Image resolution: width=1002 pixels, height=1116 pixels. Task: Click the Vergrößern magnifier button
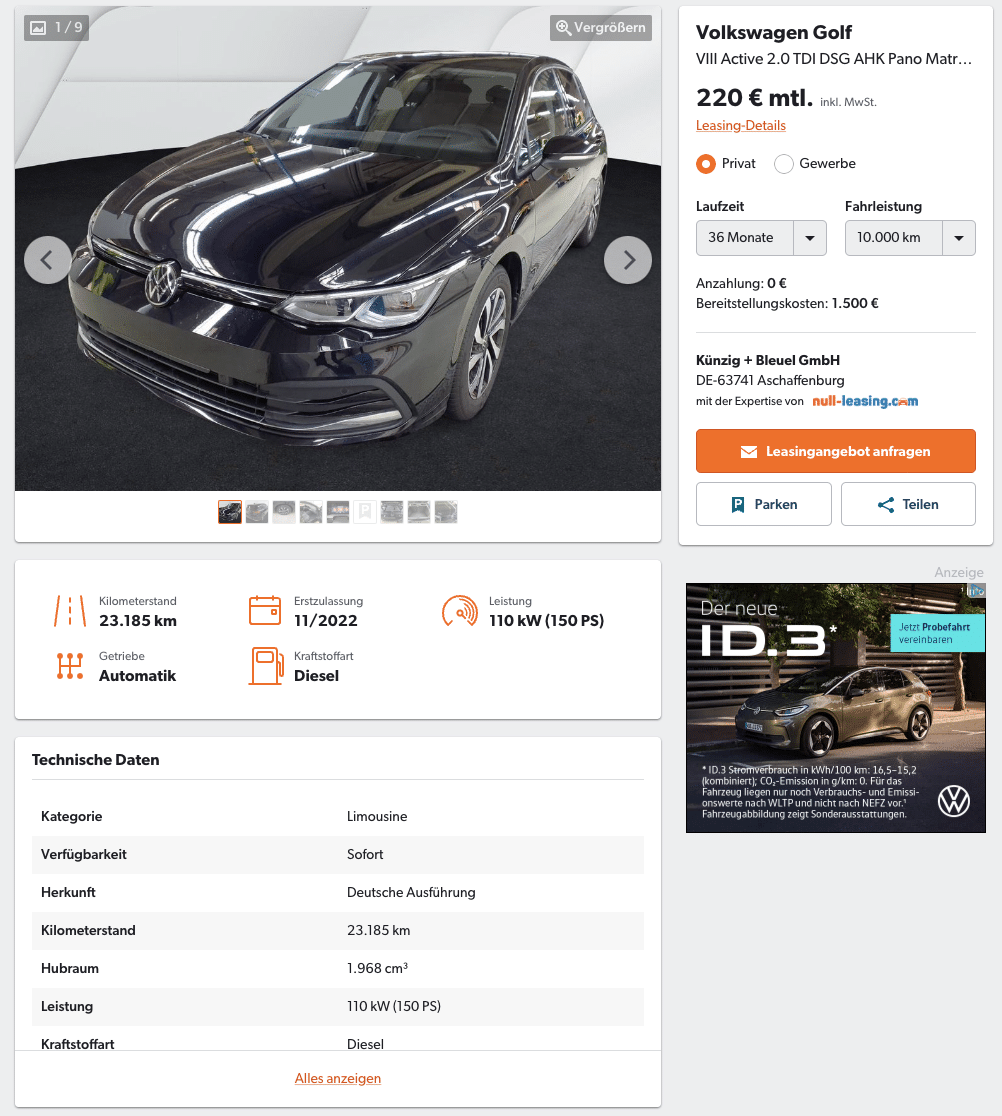point(601,28)
